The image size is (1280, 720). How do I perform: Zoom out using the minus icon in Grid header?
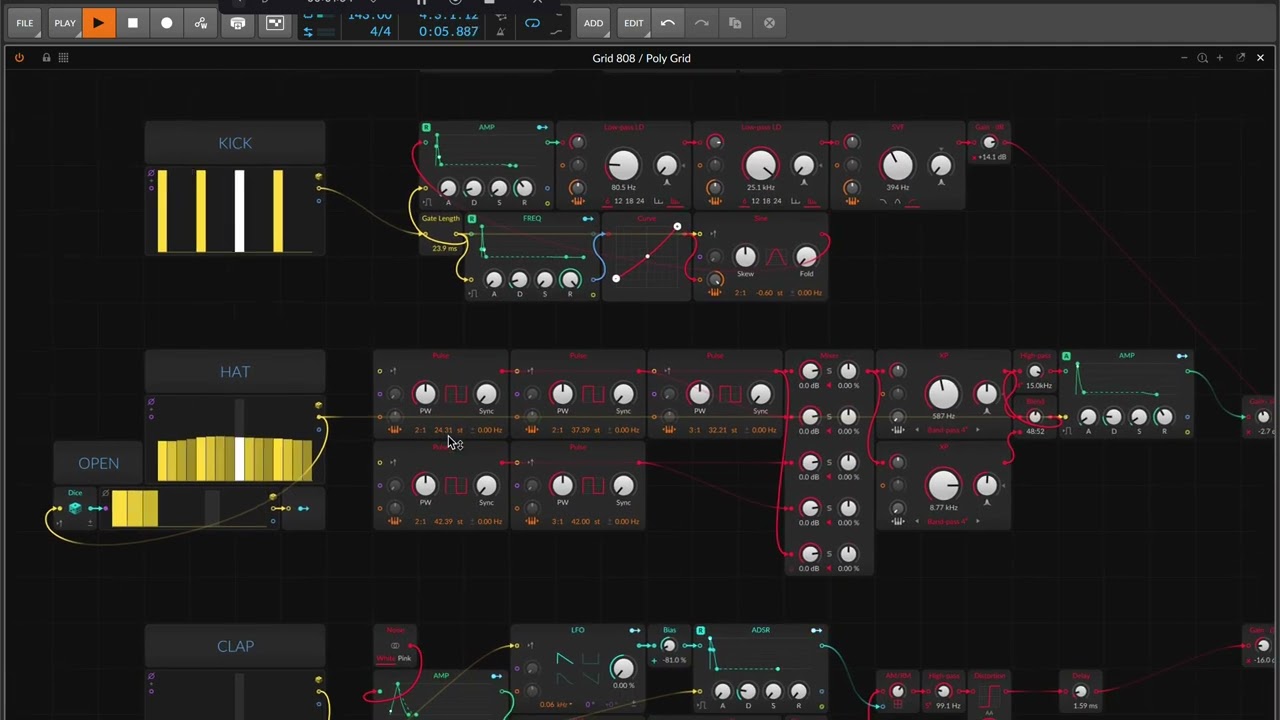[1184, 58]
